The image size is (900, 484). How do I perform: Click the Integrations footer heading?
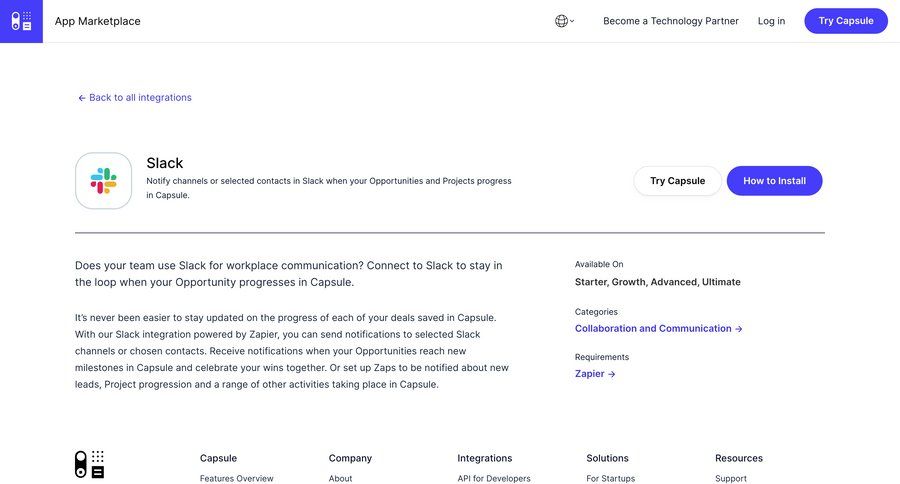pyautogui.click(x=484, y=458)
